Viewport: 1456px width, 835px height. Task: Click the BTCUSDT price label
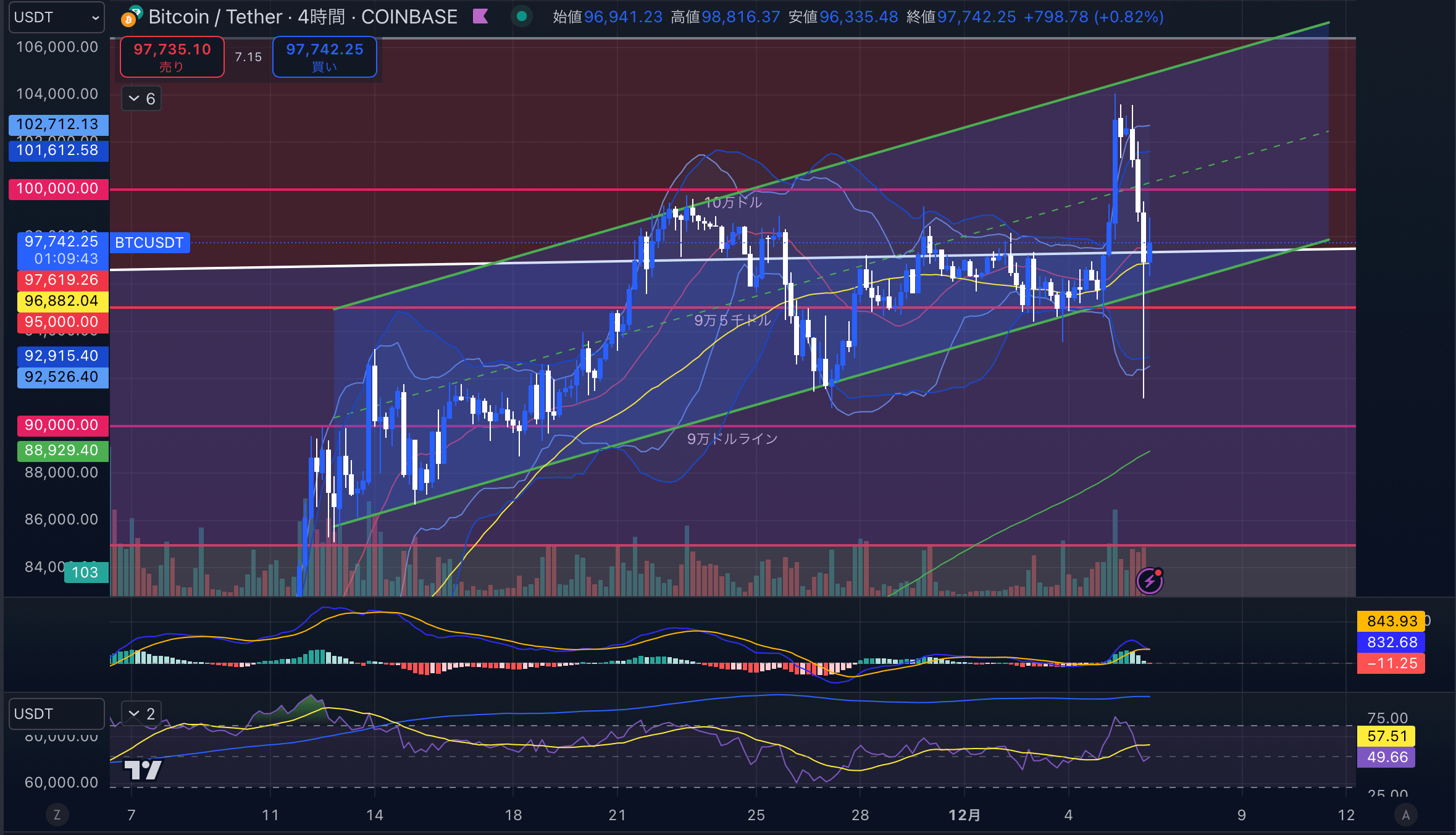pos(149,243)
